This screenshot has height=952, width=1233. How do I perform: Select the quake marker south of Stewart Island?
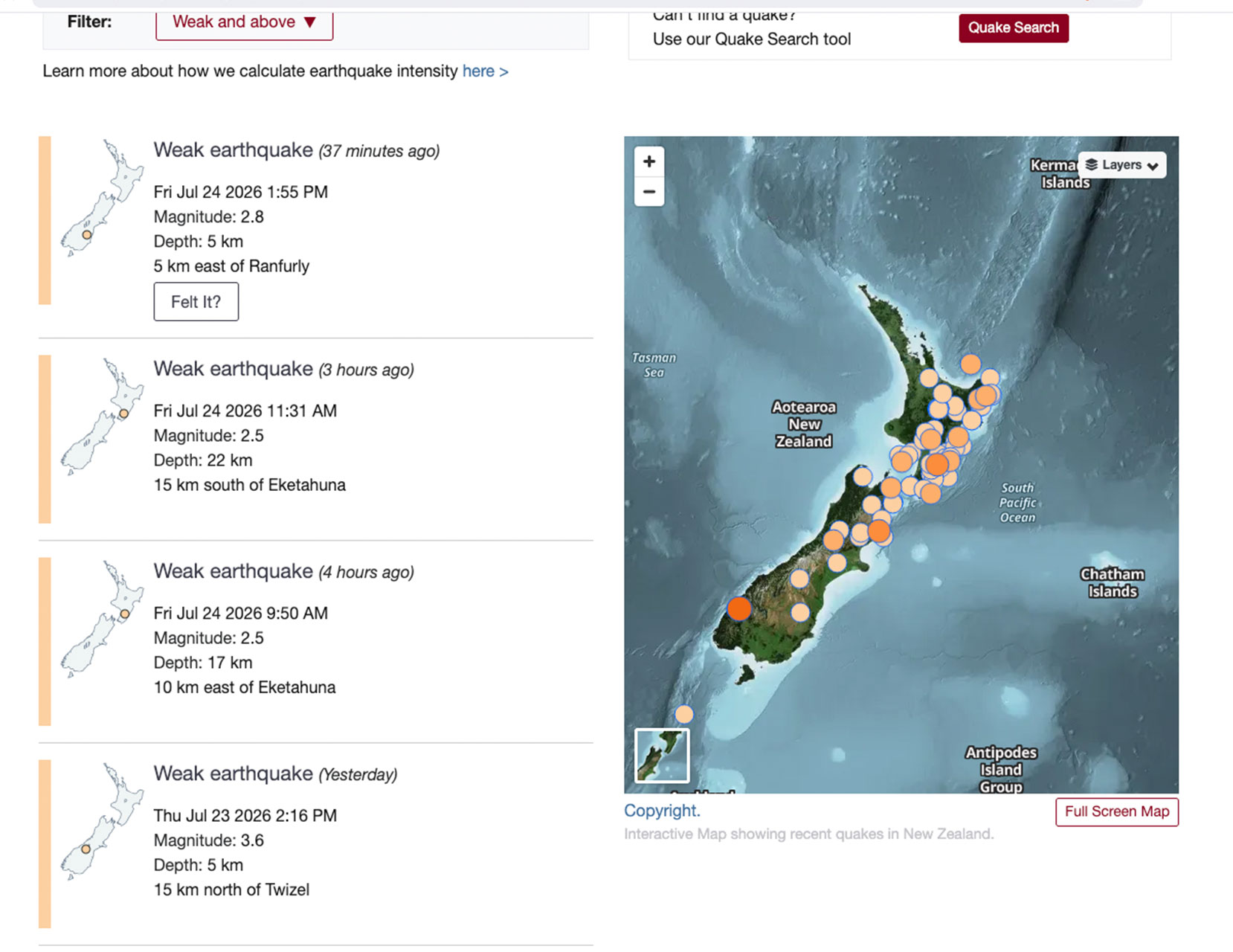point(684,715)
